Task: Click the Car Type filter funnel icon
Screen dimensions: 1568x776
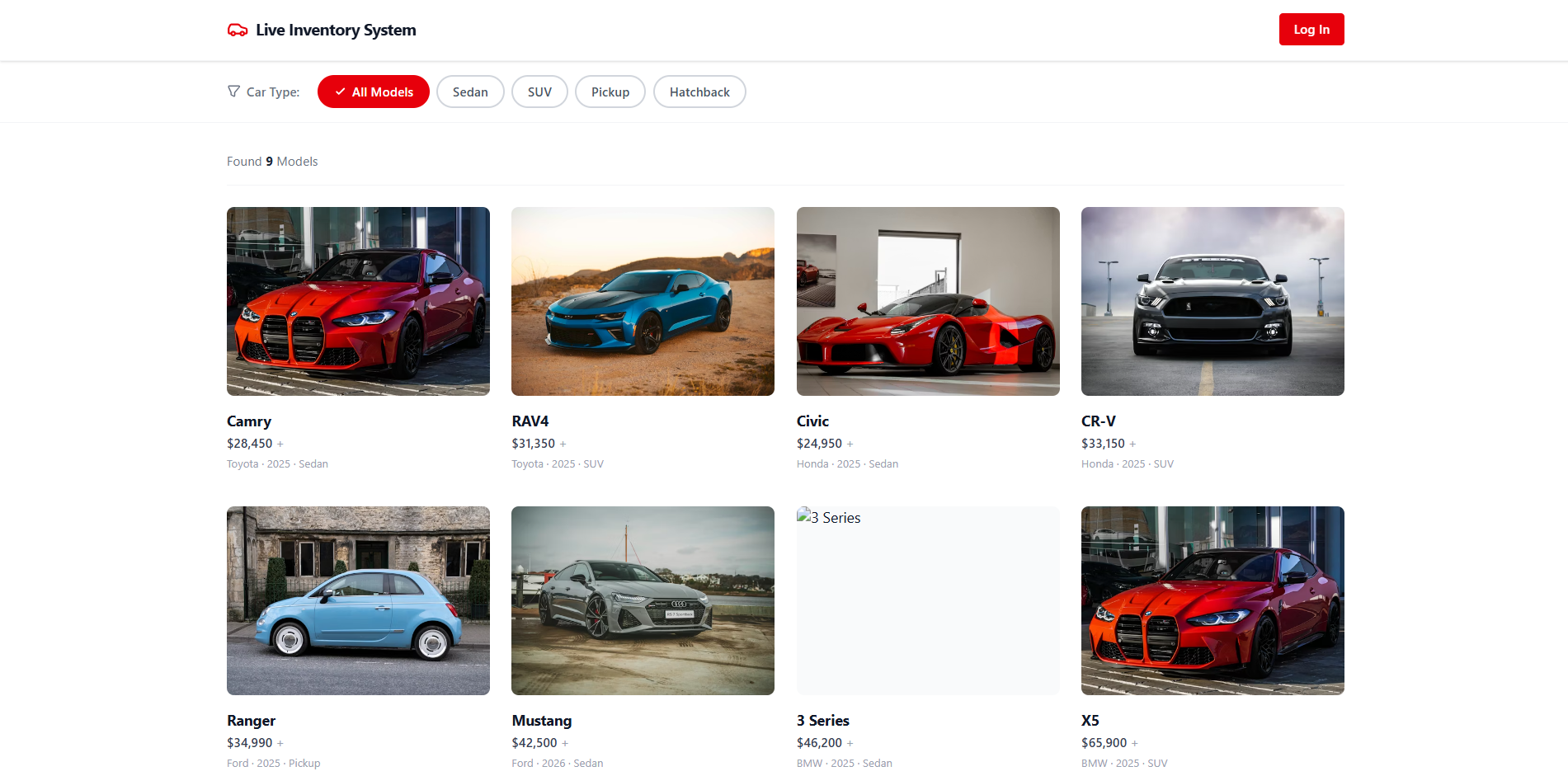Action: click(x=234, y=92)
